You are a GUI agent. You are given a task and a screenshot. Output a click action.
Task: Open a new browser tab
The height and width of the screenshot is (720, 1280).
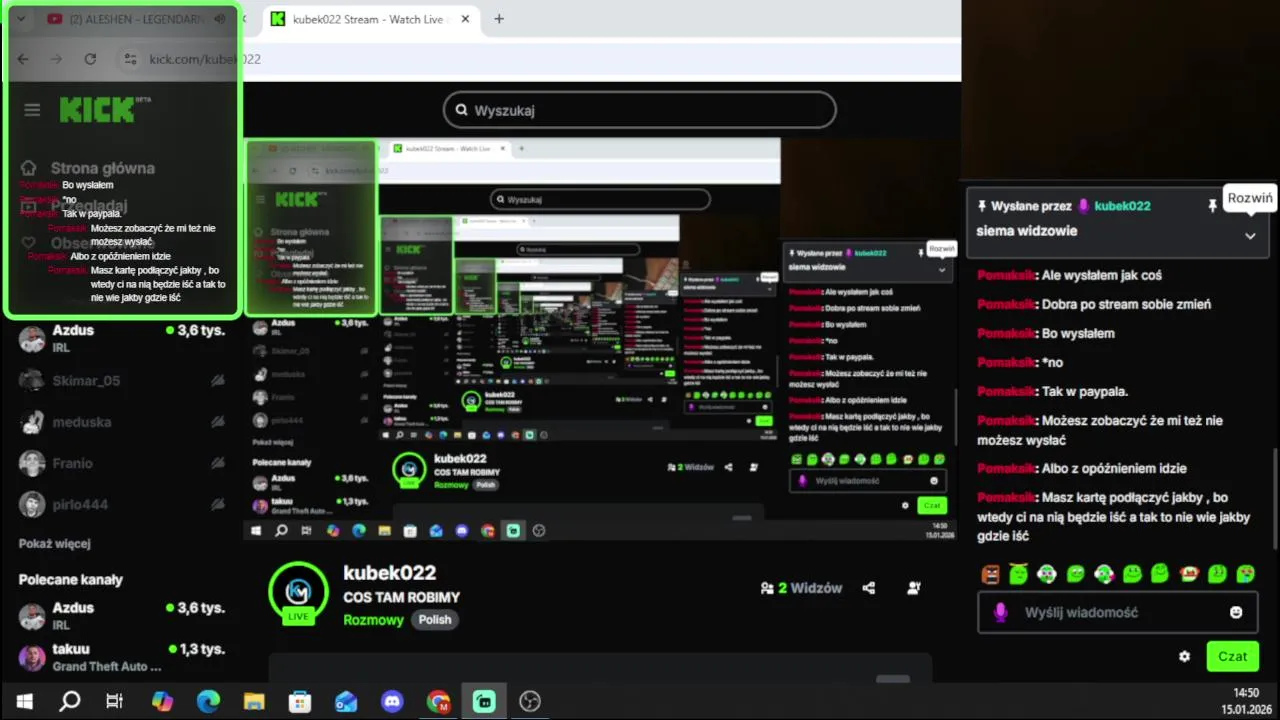pyautogui.click(x=499, y=19)
